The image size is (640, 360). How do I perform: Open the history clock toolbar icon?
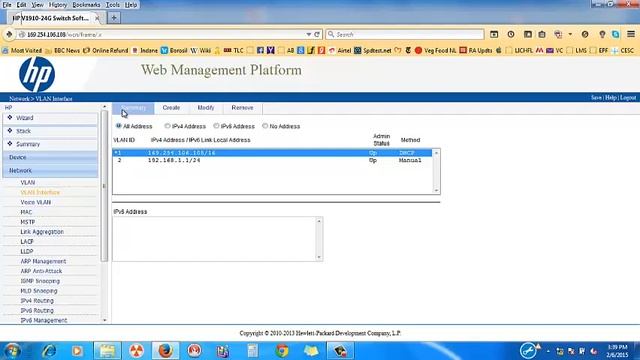pyautogui.click(x=511, y=34)
